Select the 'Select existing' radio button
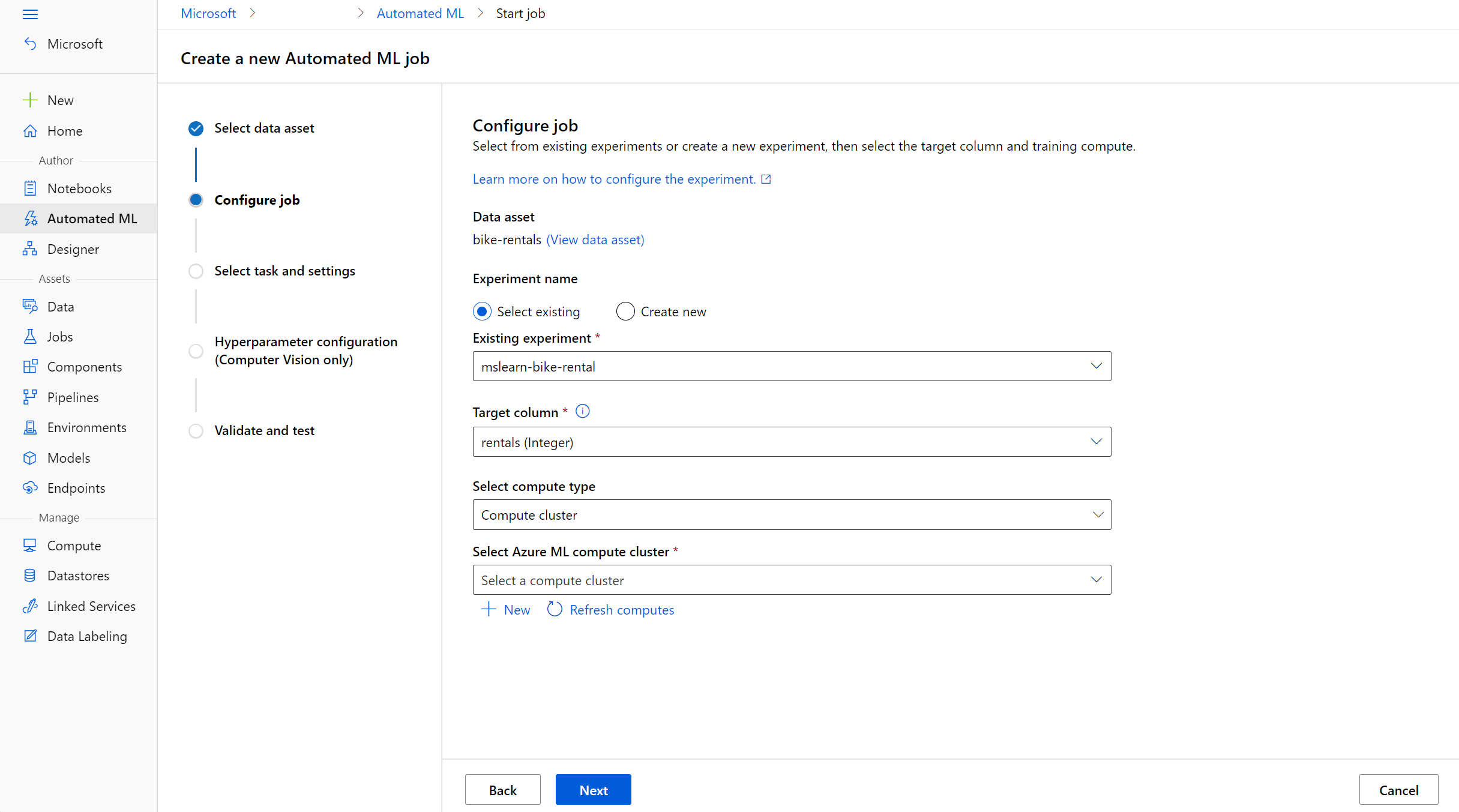The height and width of the screenshot is (812, 1459). pos(482,311)
